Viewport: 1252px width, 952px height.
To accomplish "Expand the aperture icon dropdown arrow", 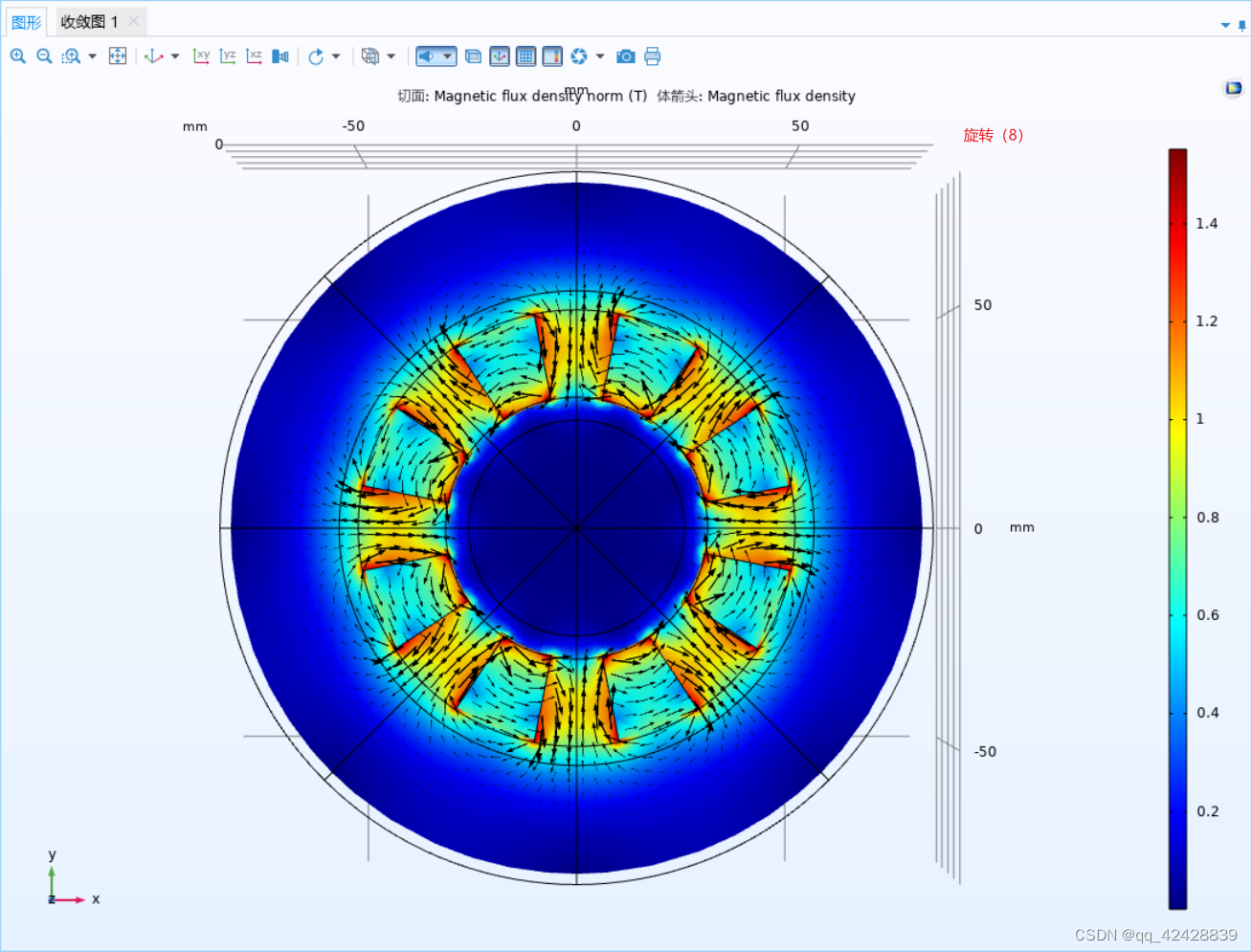I will [601, 56].
